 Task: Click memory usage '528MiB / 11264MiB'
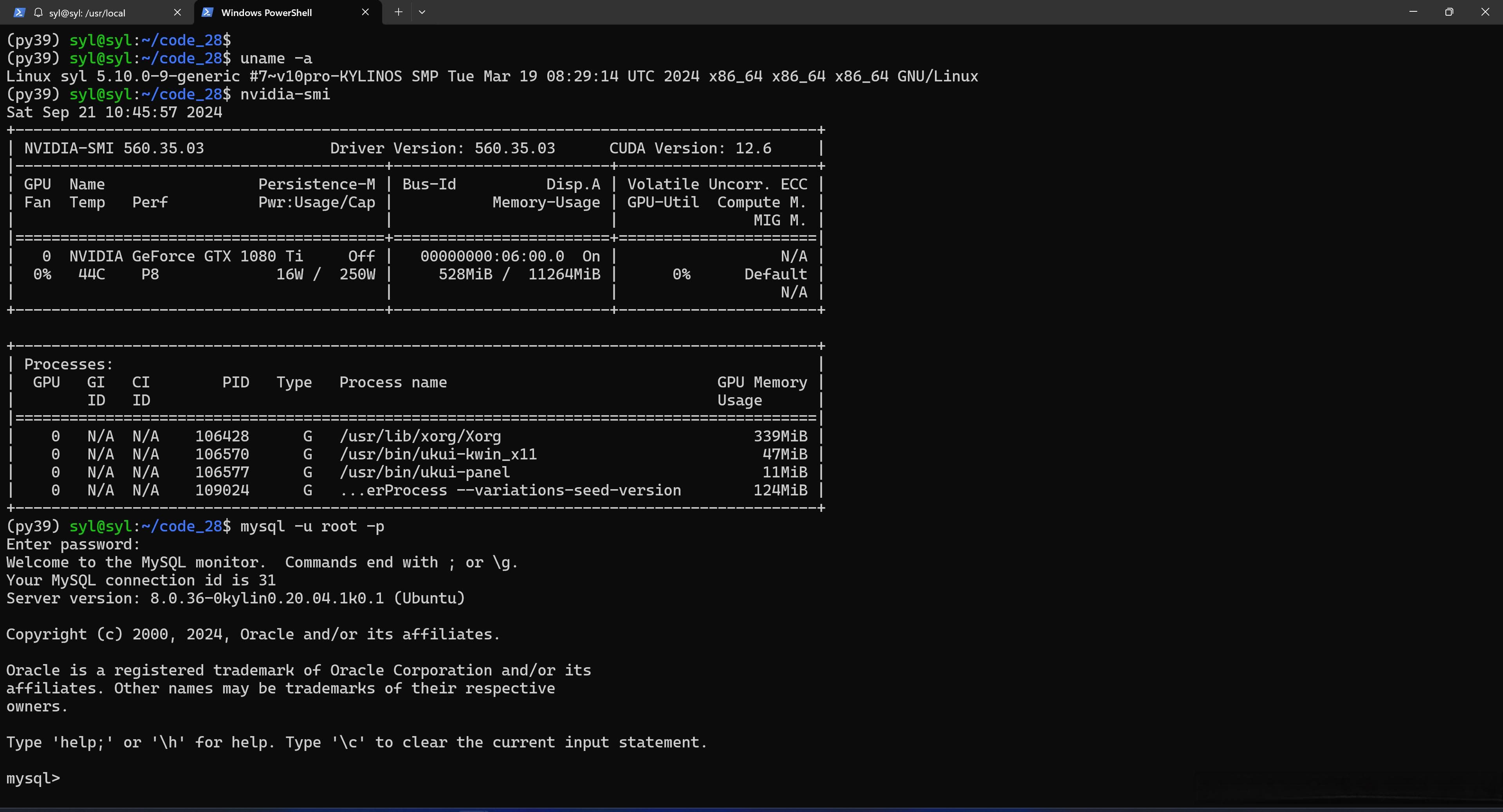519,274
